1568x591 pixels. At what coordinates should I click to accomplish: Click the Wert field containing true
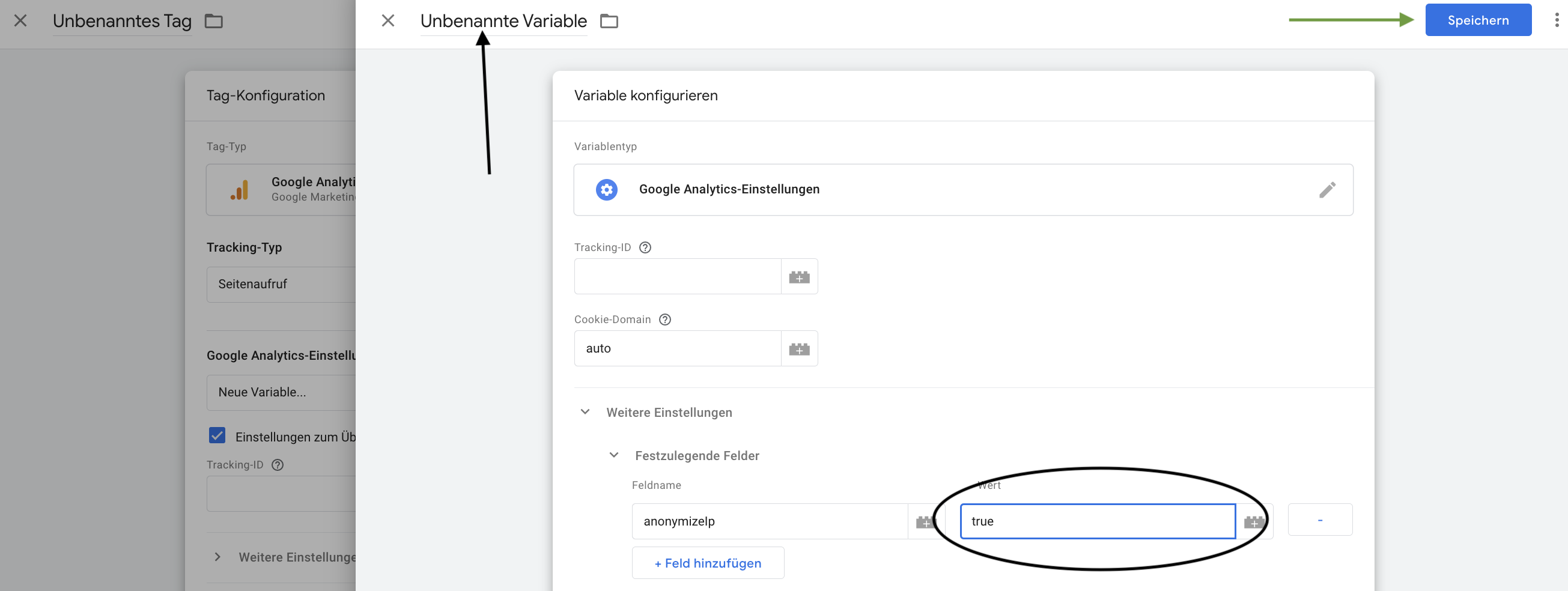(x=1097, y=521)
